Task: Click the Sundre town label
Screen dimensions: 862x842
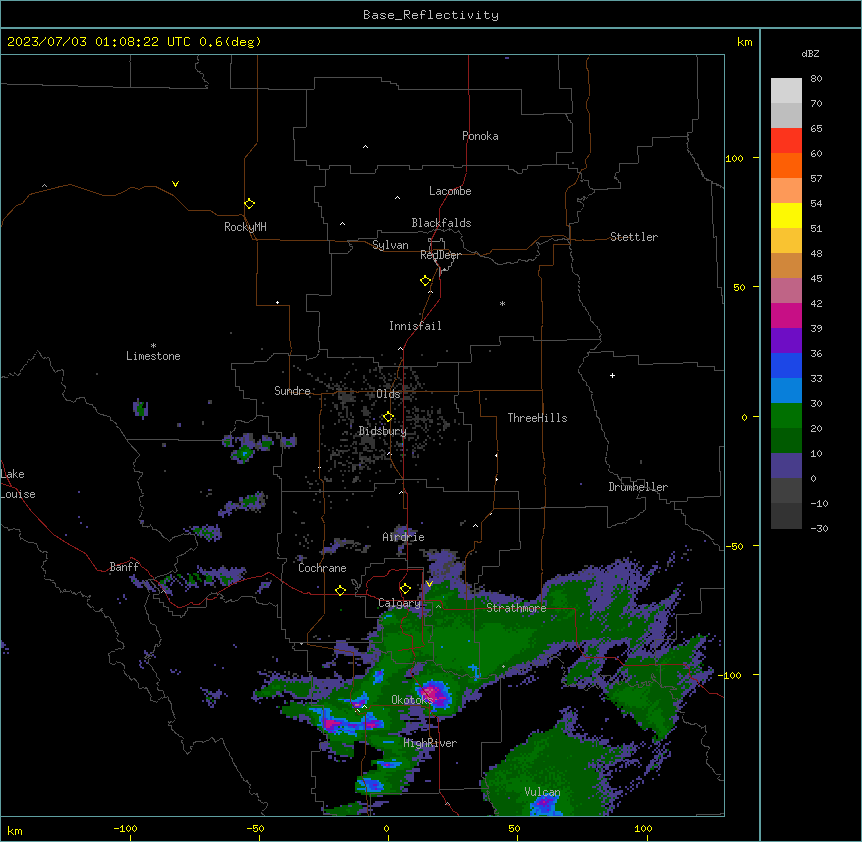Action: [292, 391]
